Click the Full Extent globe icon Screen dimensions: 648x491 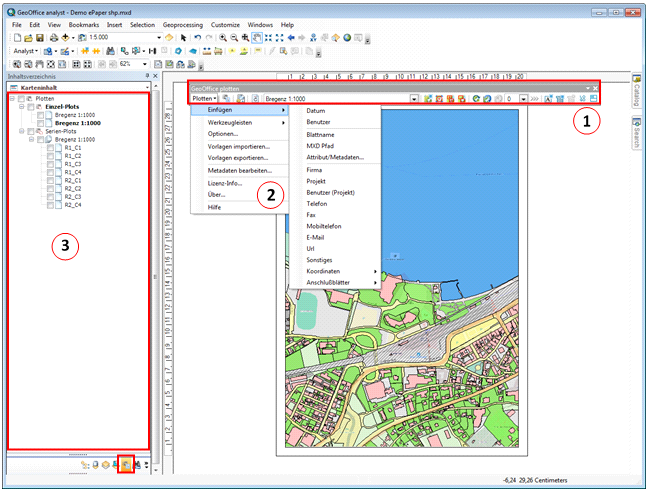click(346, 37)
